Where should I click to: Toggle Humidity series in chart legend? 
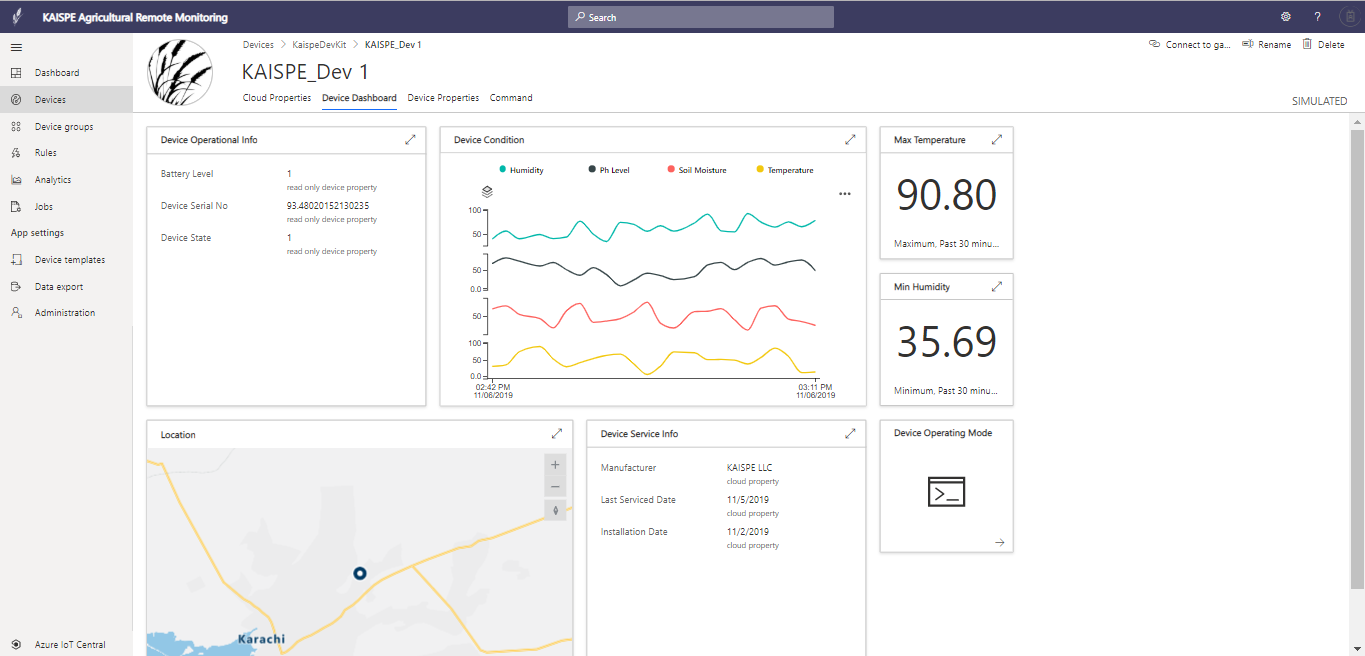[521, 170]
